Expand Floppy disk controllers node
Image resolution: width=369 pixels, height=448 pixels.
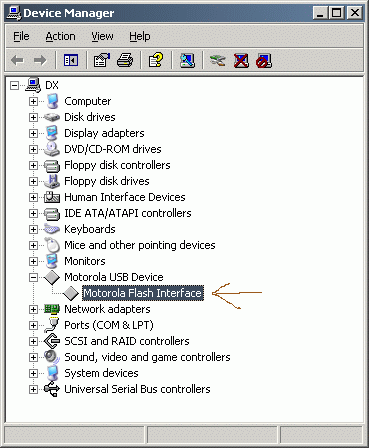coord(33,165)
